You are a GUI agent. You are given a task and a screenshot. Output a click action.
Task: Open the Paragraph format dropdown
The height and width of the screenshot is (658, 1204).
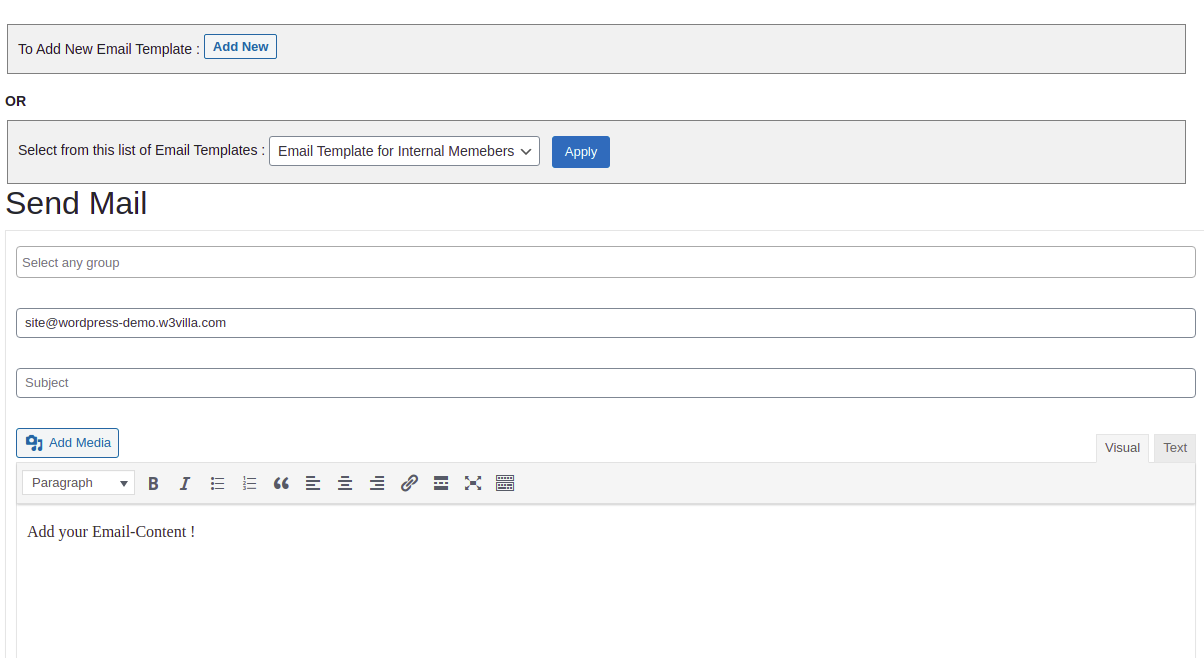pos(79,483)
